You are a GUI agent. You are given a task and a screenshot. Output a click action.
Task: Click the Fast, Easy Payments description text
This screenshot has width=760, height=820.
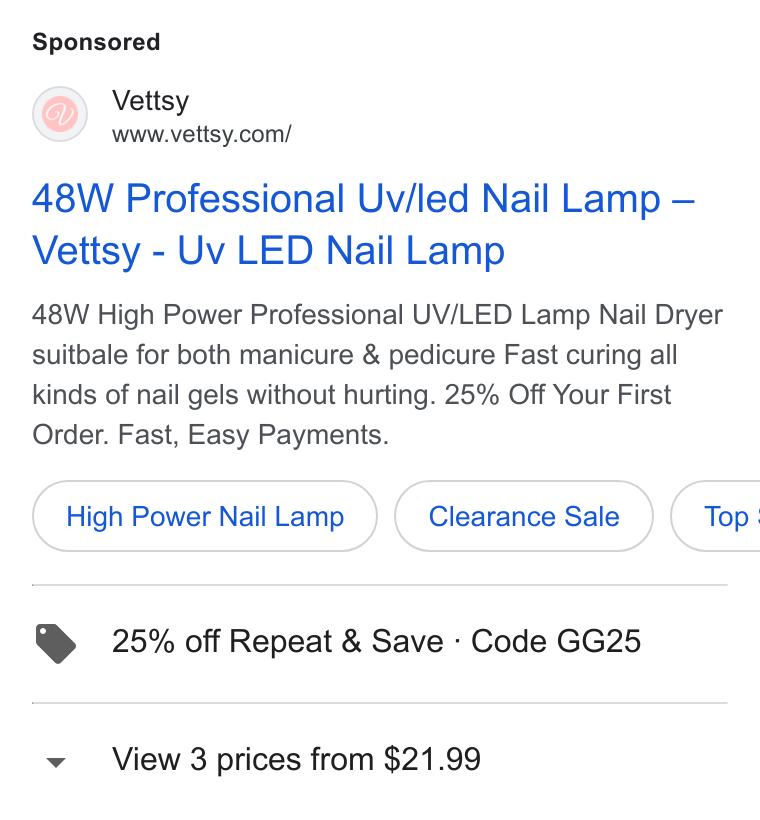point(253,435)
